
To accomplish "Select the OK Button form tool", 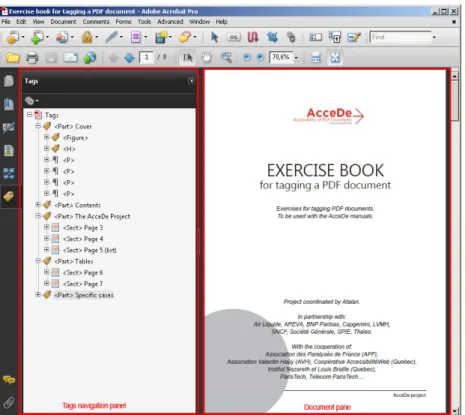I will point(234,37).
